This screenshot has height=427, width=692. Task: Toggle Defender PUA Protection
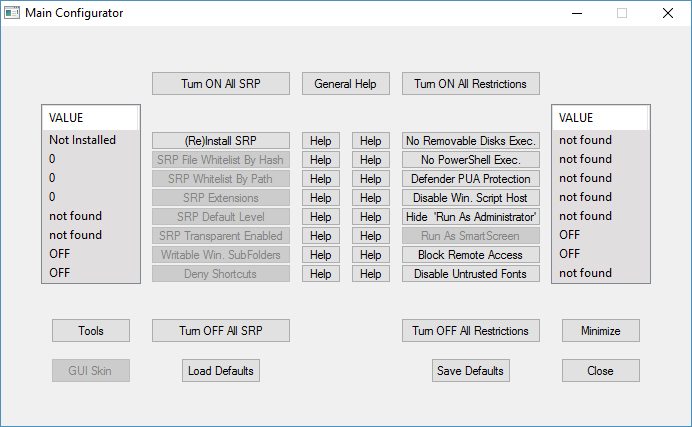pyautogui.click(x=471, y=179)
